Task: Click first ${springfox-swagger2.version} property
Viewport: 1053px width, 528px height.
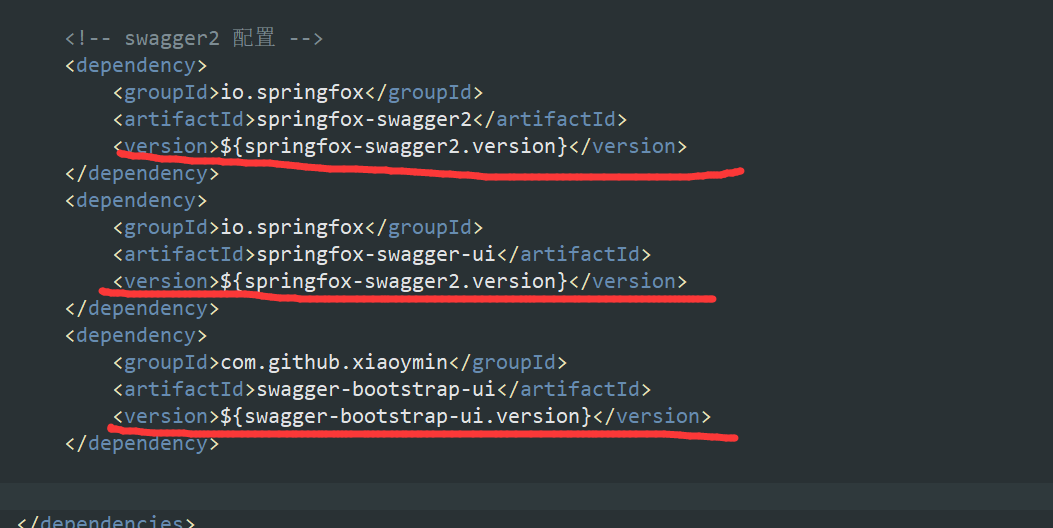Action: tap(394, 146)
